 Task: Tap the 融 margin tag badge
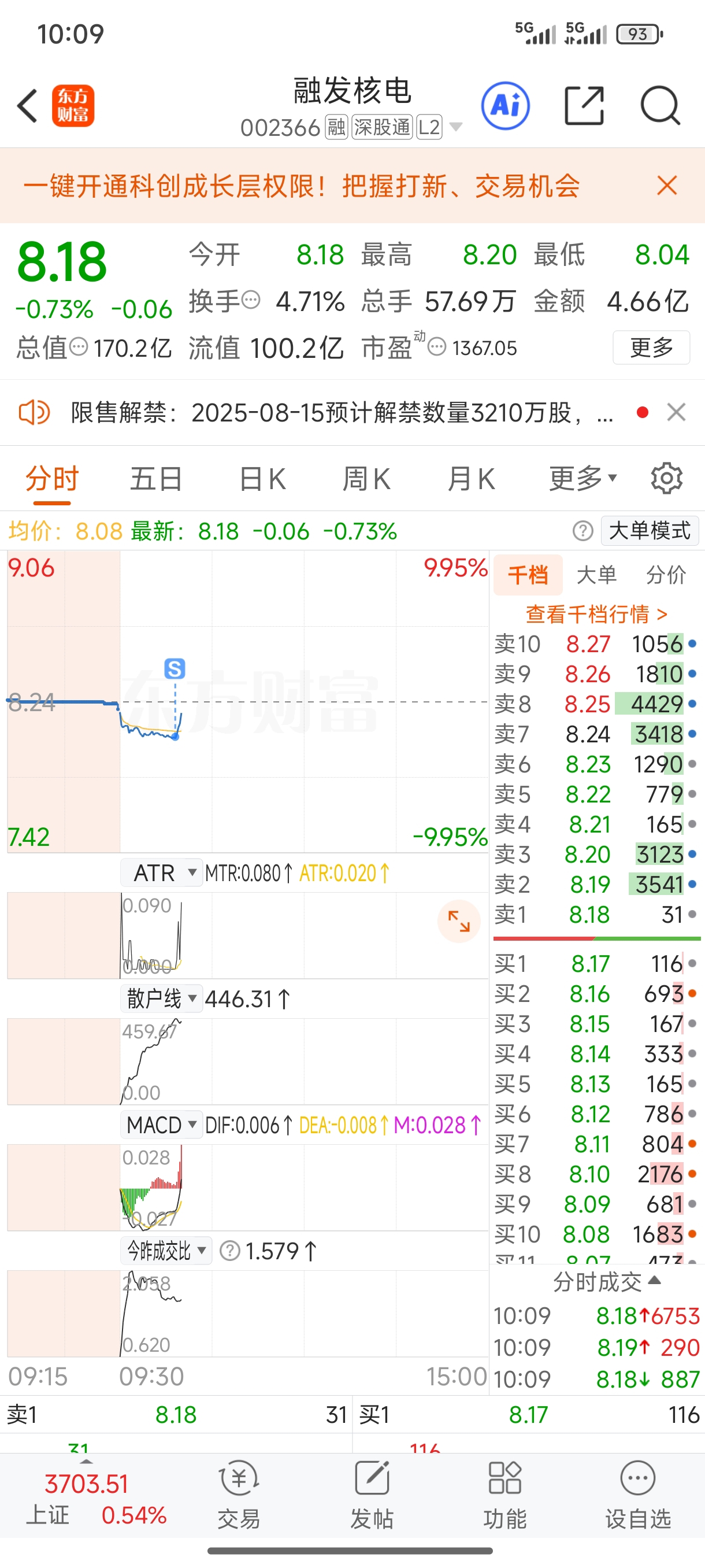click(336, 127)
